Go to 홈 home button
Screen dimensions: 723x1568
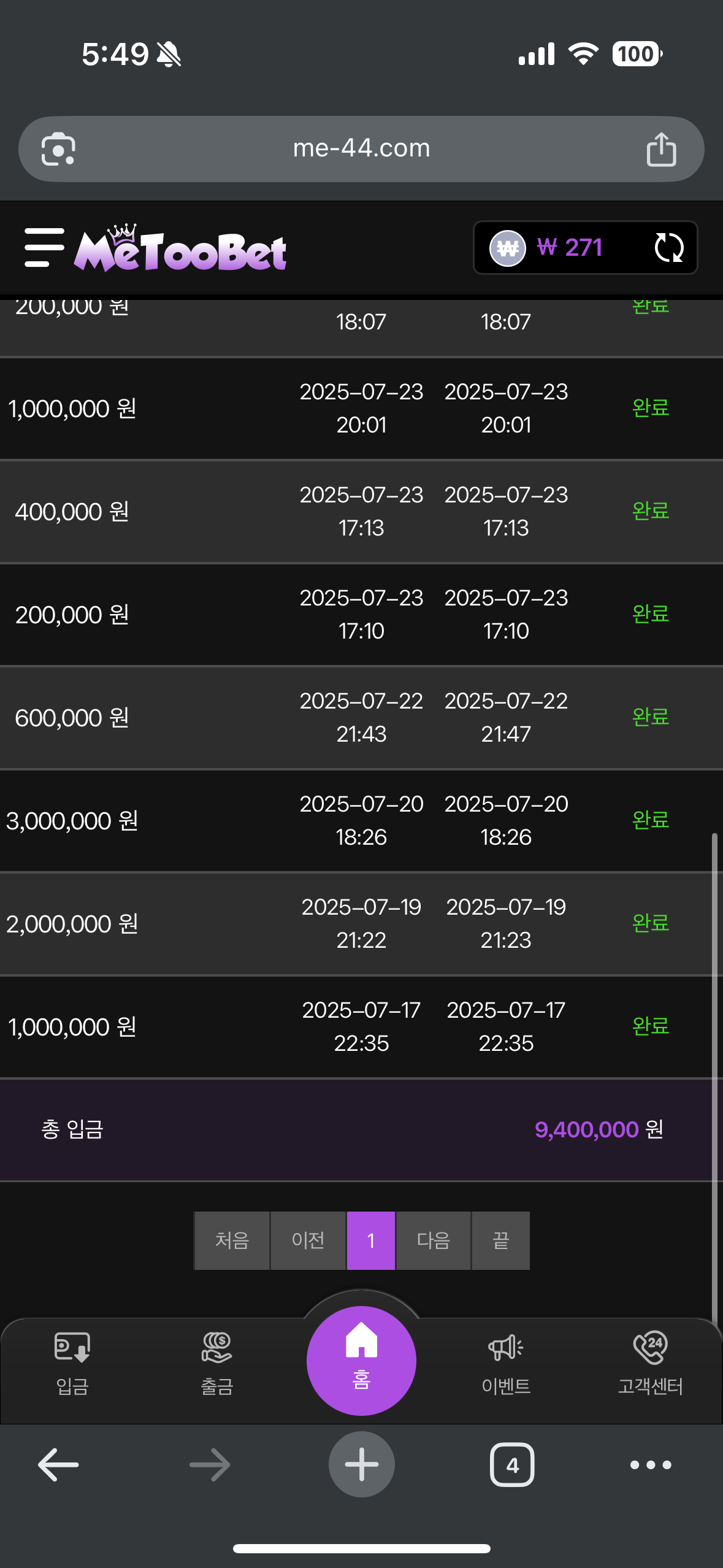[362, 1361]
